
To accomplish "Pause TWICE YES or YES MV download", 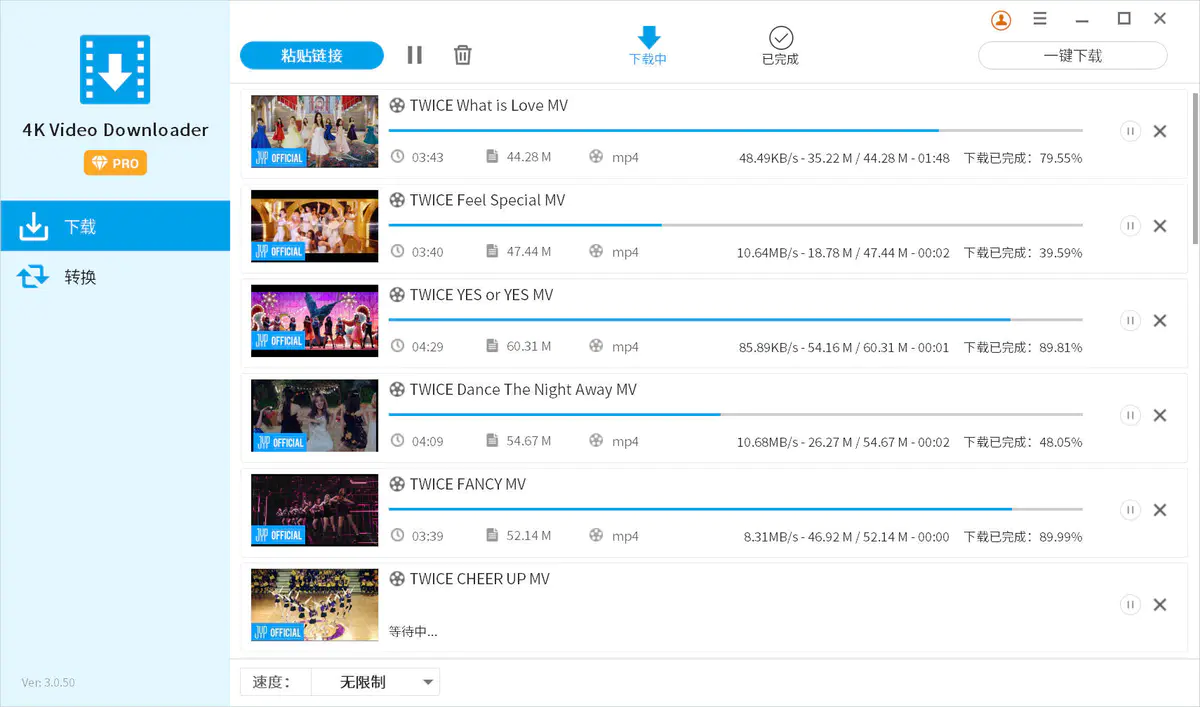I will 1130,320.
